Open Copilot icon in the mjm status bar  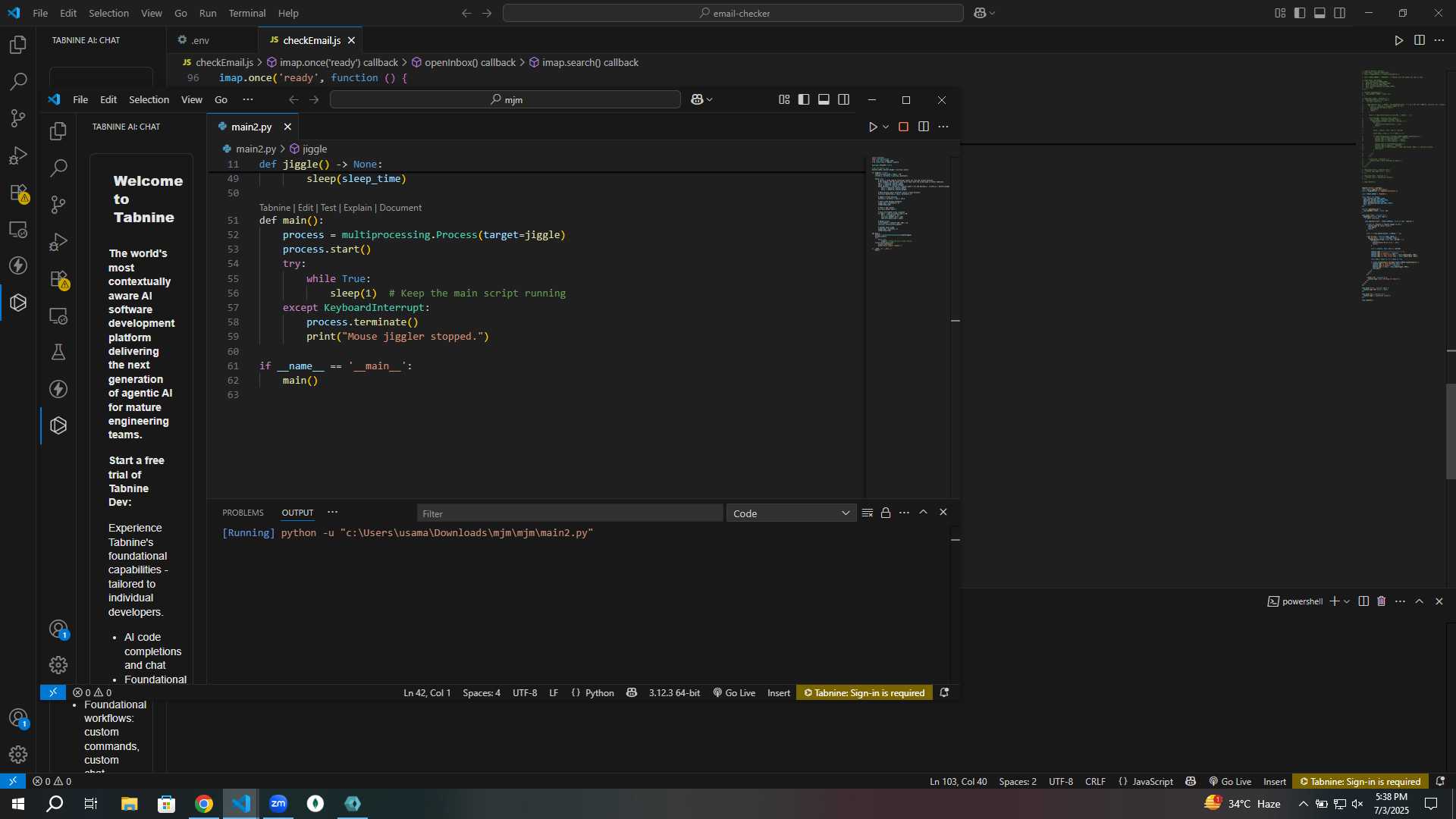click(631, 693)
